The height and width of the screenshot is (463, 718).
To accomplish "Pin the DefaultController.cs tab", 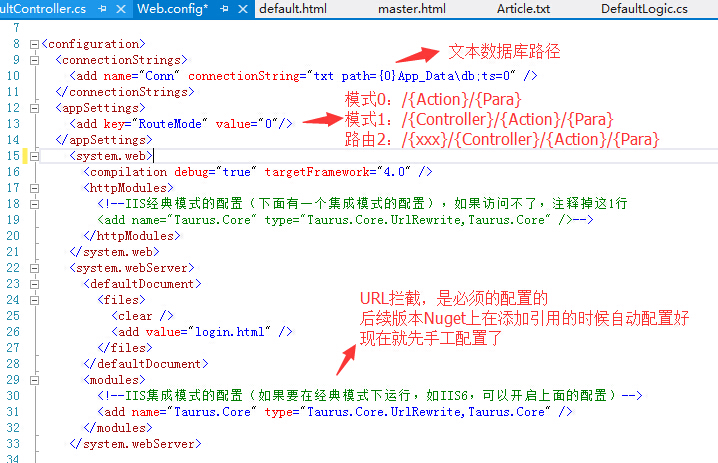I will (x=102, y=9).
